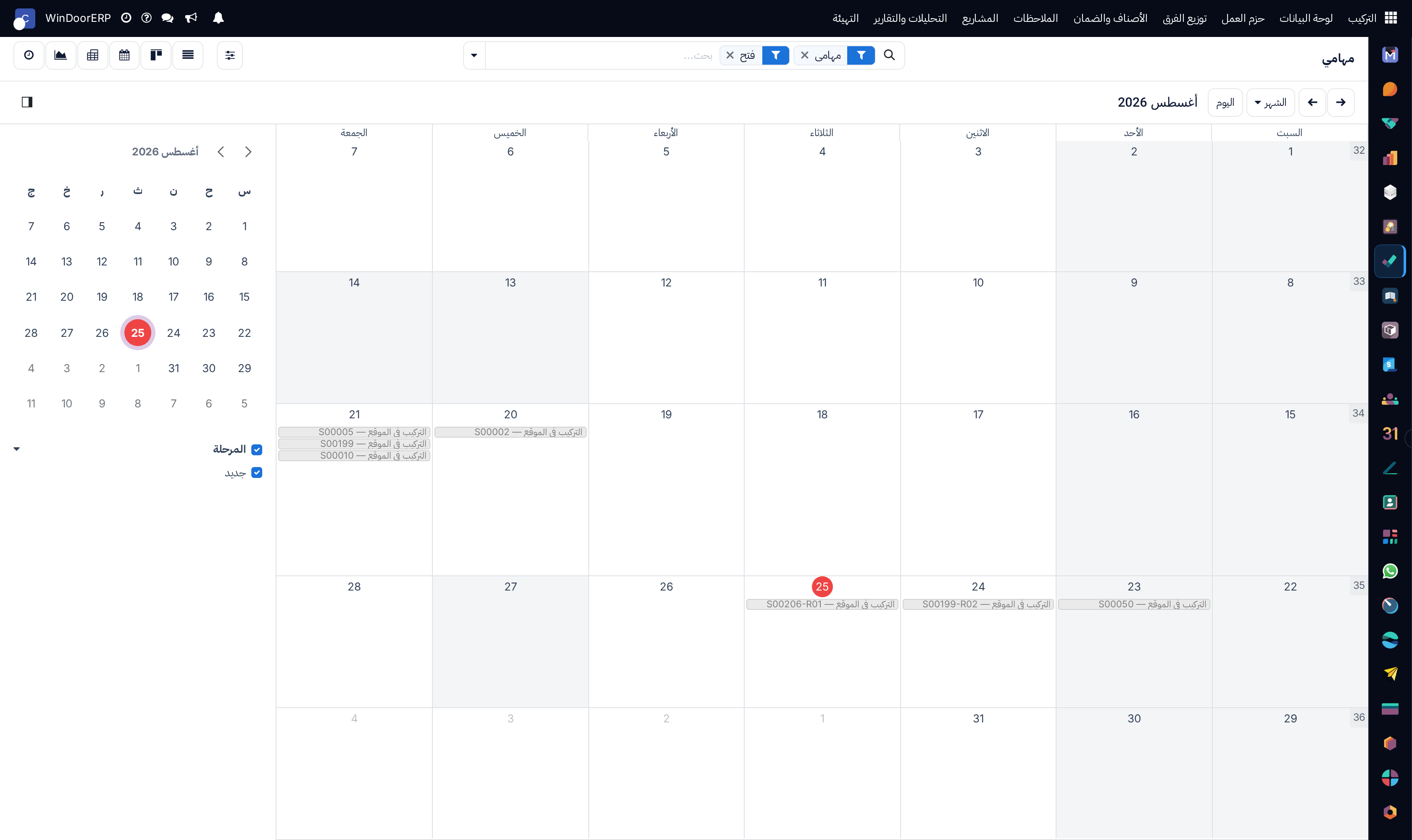Uncheck the جديد stage checkbox

click(x=257, y=472)
